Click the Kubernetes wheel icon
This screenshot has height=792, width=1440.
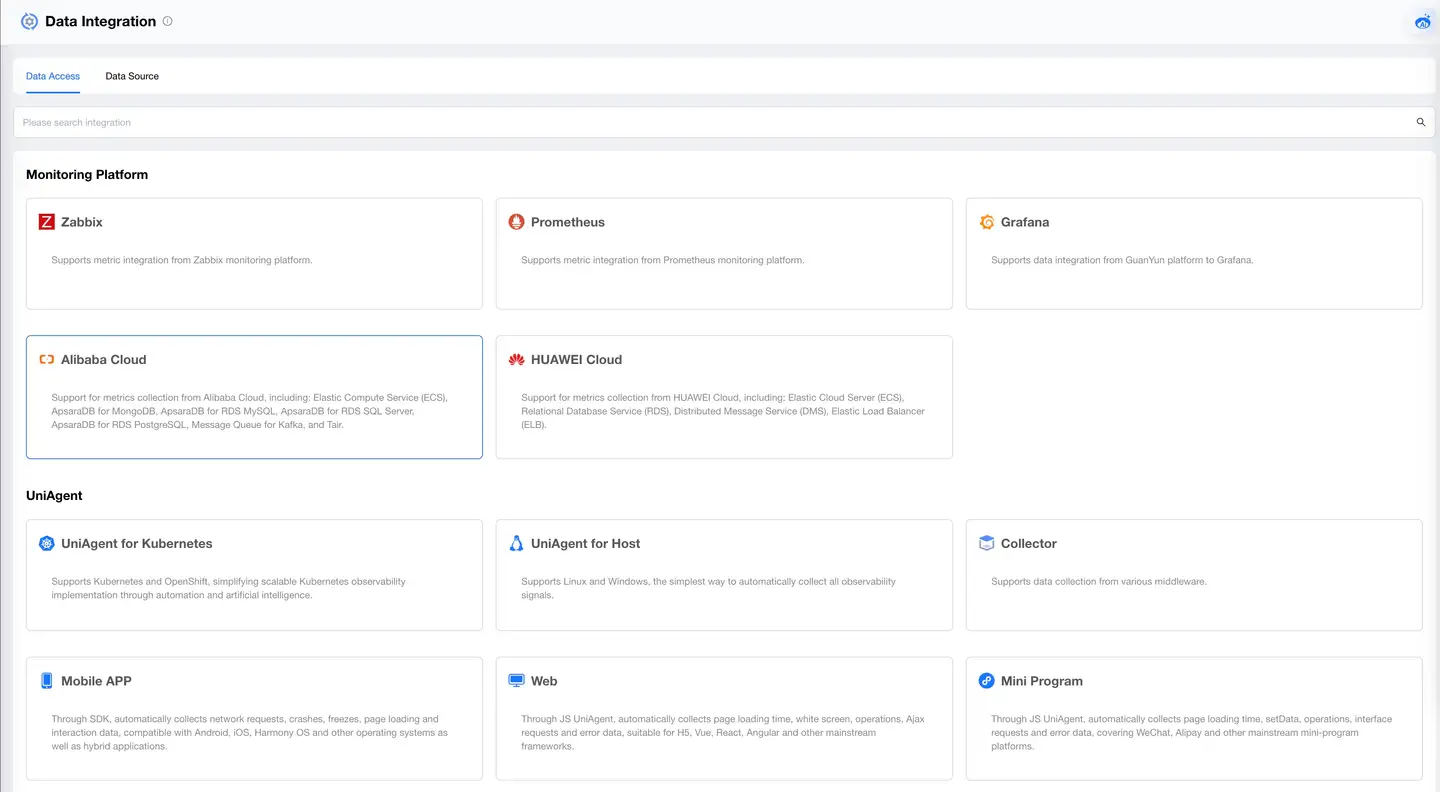click(x=46, y=544)
